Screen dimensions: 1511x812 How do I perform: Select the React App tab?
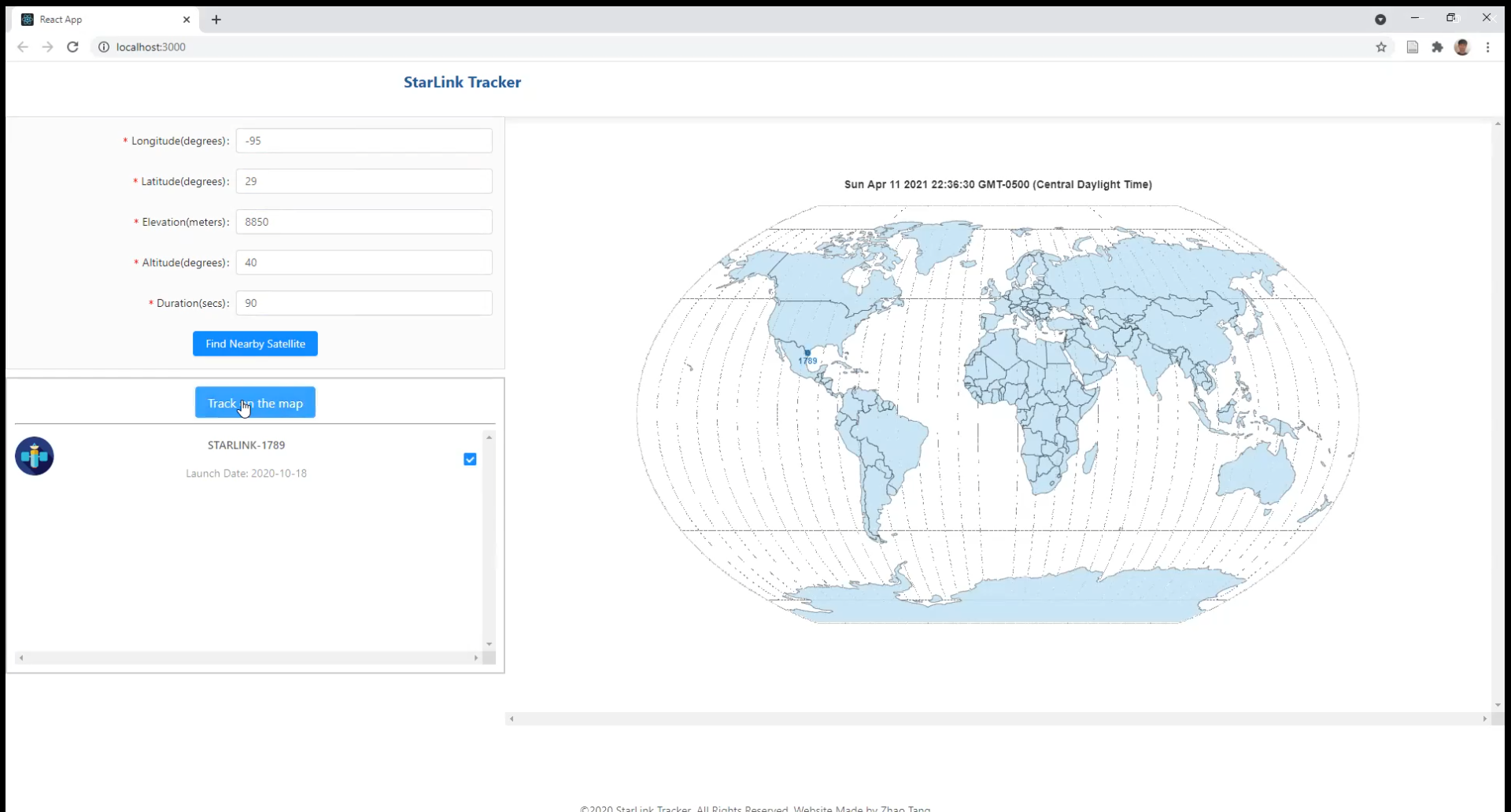point(106,20)
